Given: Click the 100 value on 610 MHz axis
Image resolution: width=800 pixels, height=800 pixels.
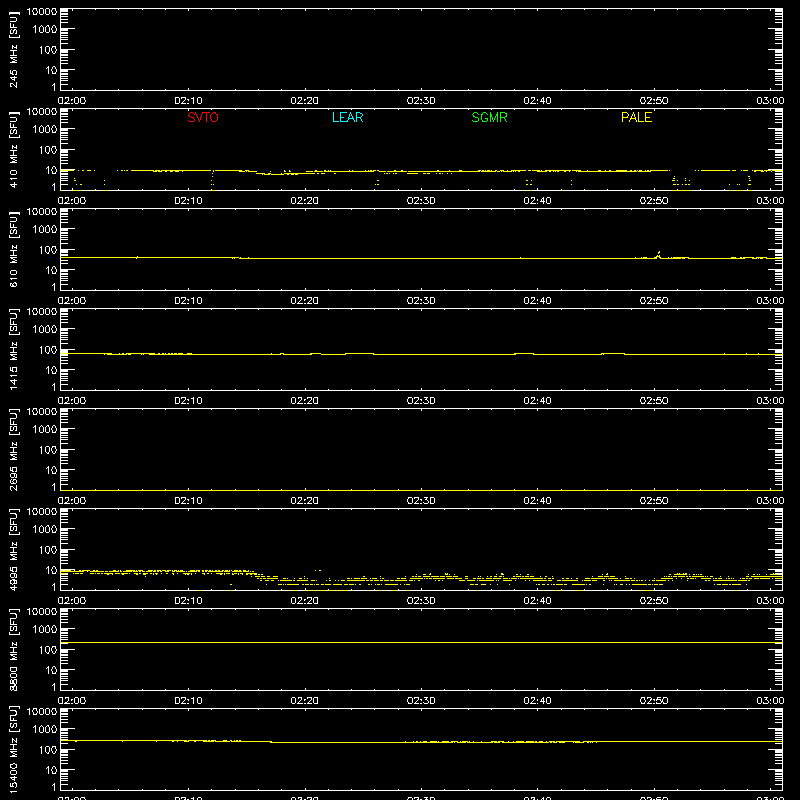Looking at the screenshot, I should 48,250.
